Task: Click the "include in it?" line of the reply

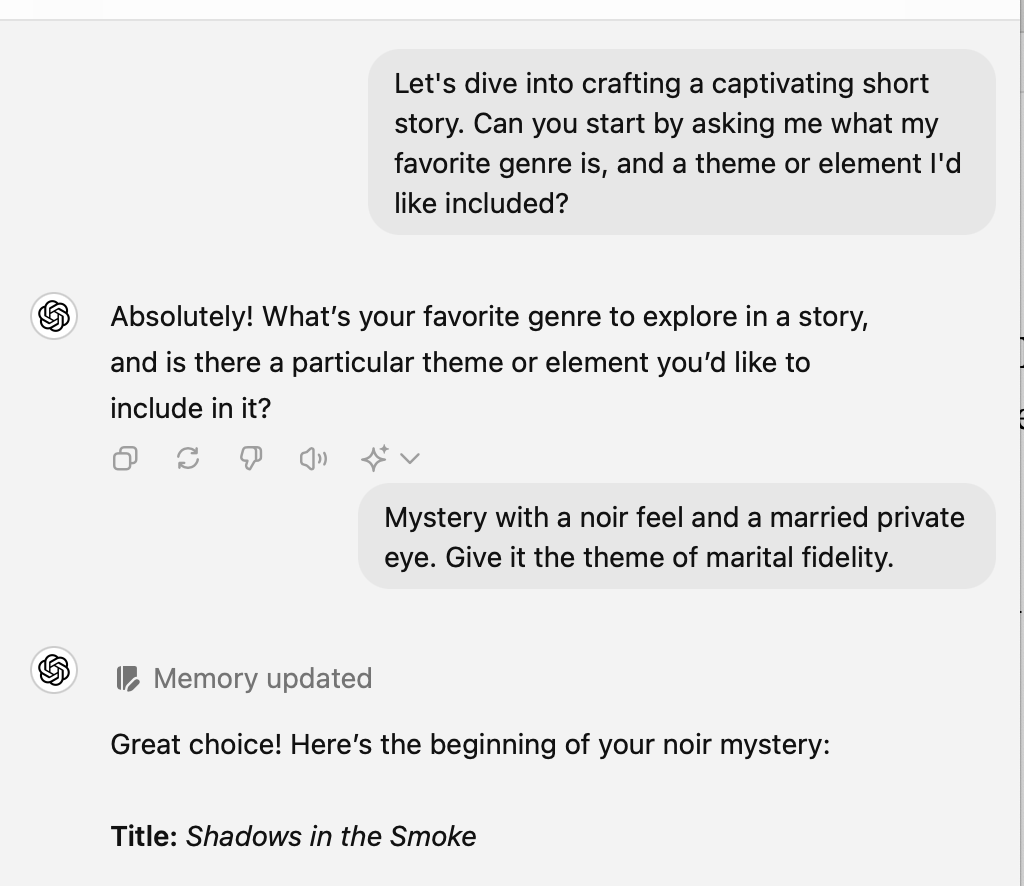Action: tap(191, 409)
